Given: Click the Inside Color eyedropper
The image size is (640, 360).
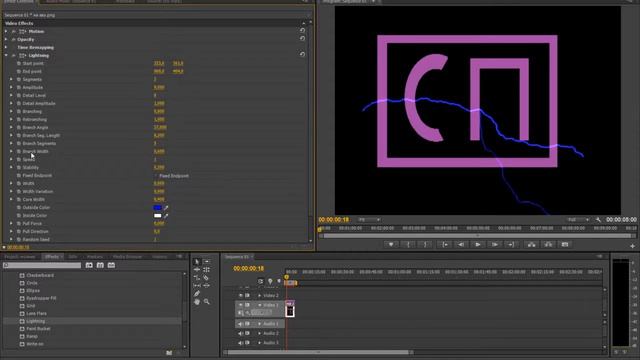Looking at the screenshot, I should click(x=166, y=216).
